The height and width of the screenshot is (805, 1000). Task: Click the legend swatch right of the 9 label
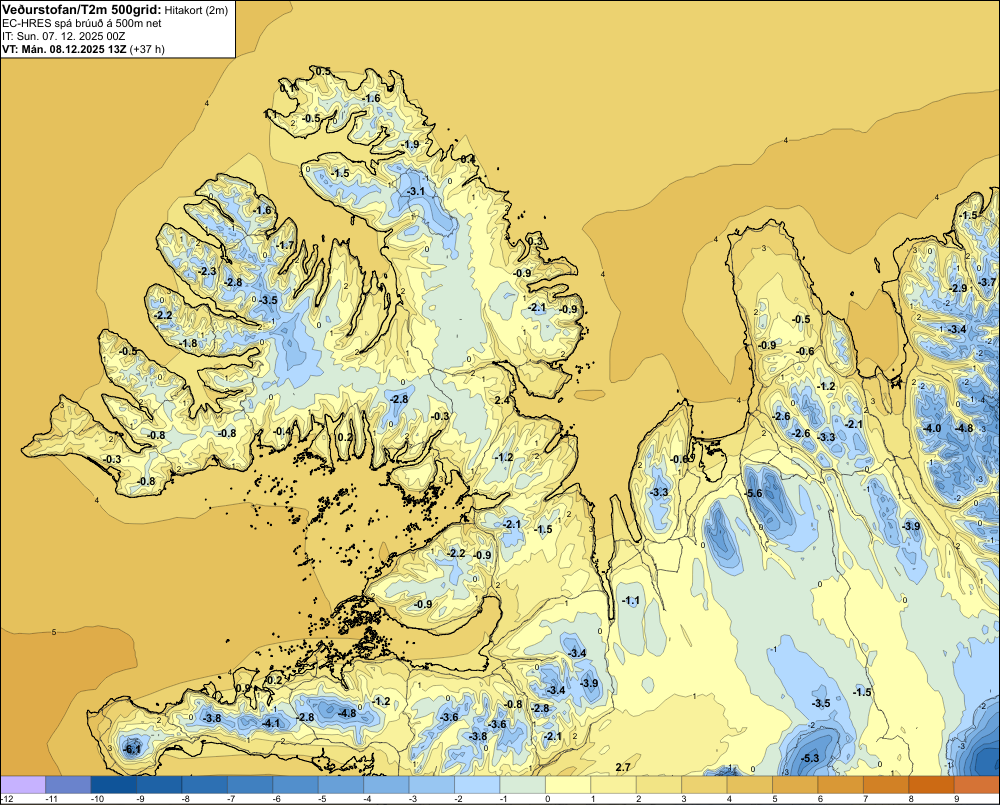tap(977, 784)
